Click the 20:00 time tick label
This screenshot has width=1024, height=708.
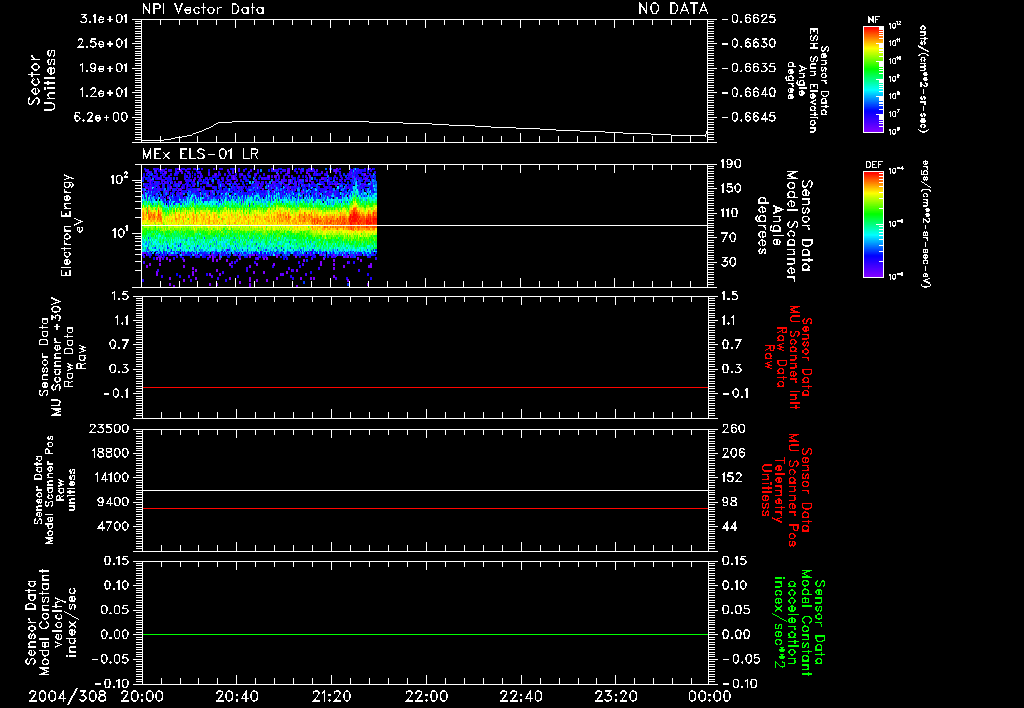point(142,696)
